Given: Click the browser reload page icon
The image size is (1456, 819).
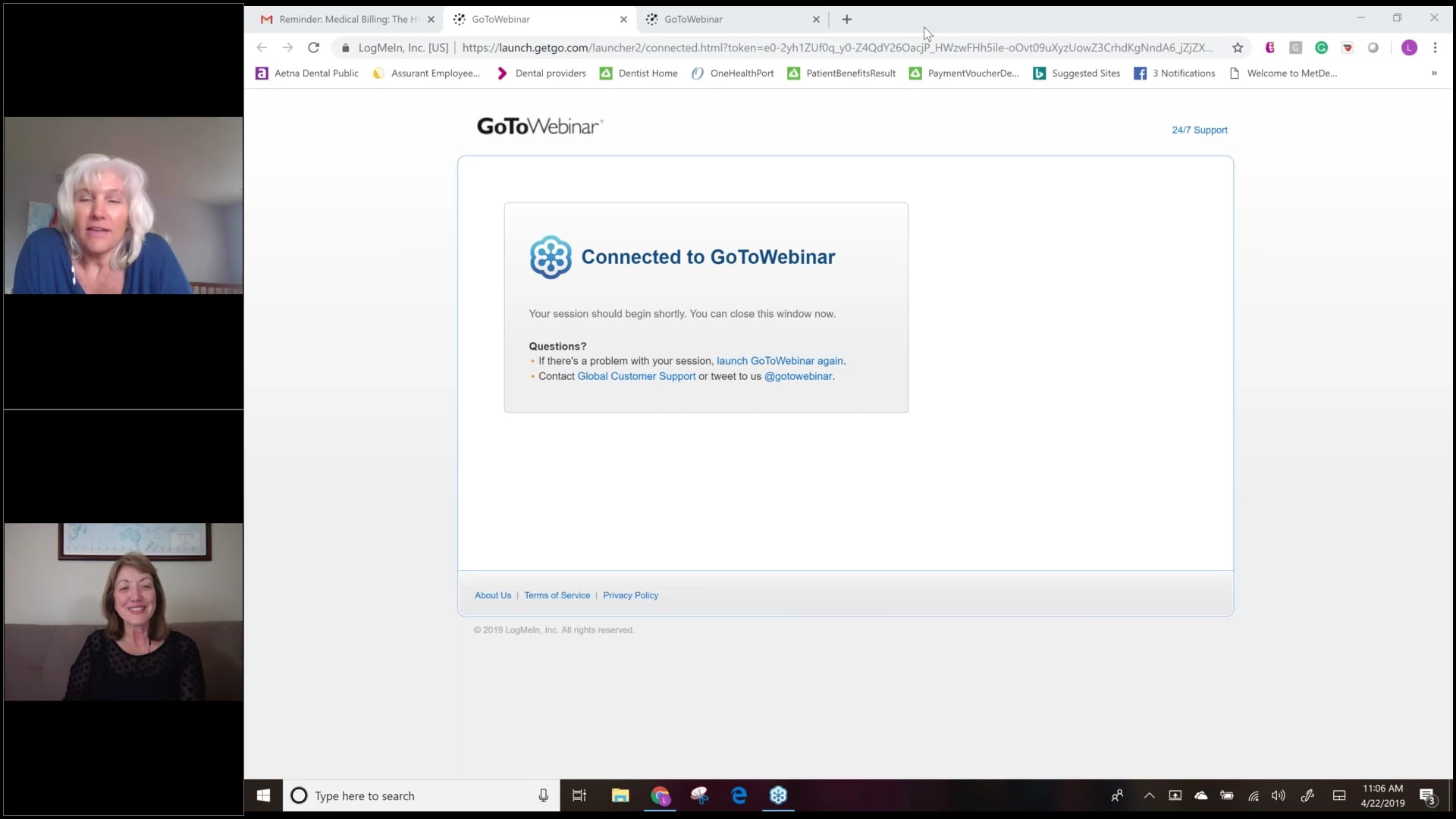Looking at the screenshot, I should click(313, 47).
